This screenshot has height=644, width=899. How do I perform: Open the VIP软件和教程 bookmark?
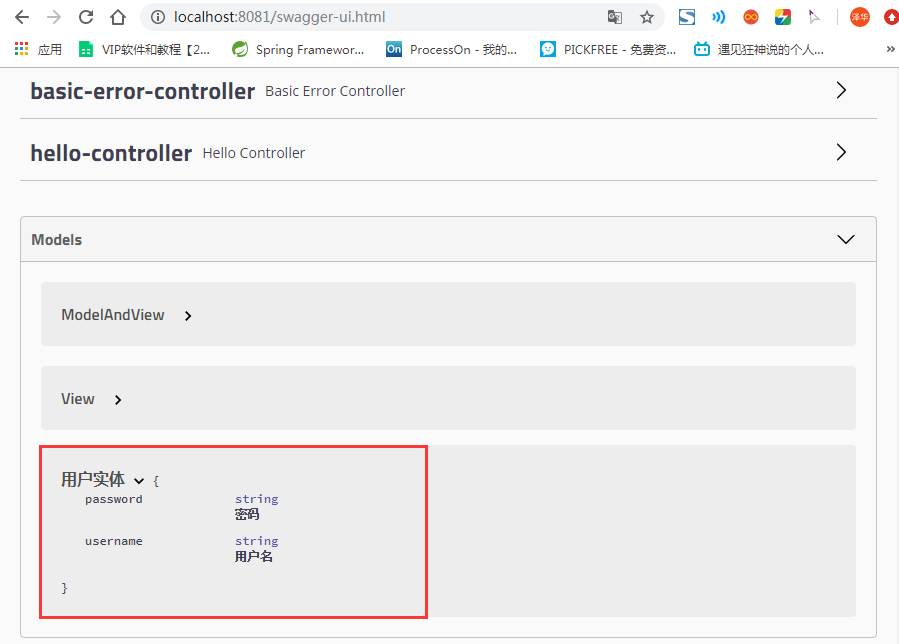(x=144, y=49)
